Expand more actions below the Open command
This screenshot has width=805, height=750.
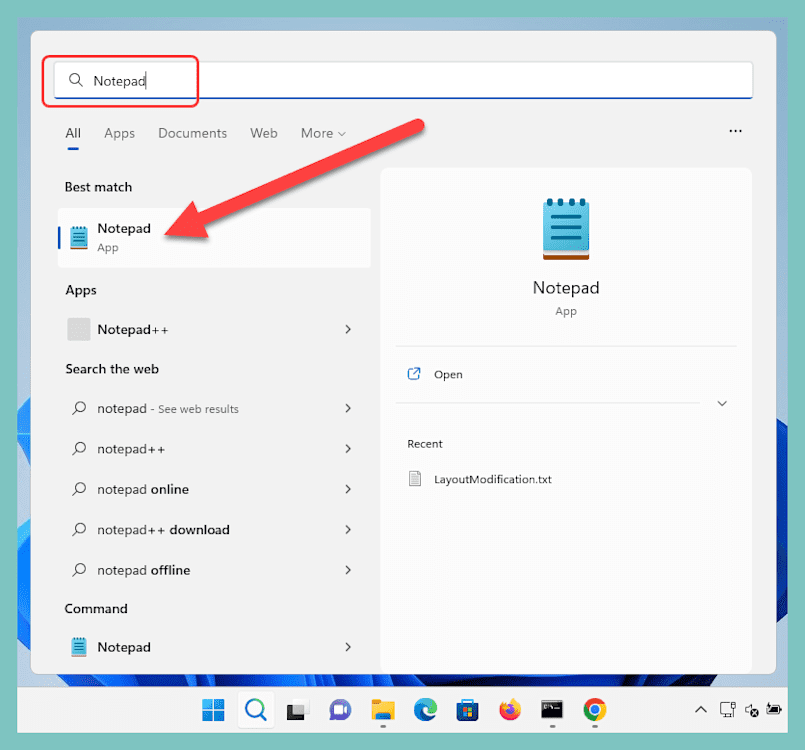[x=720, y=403]
